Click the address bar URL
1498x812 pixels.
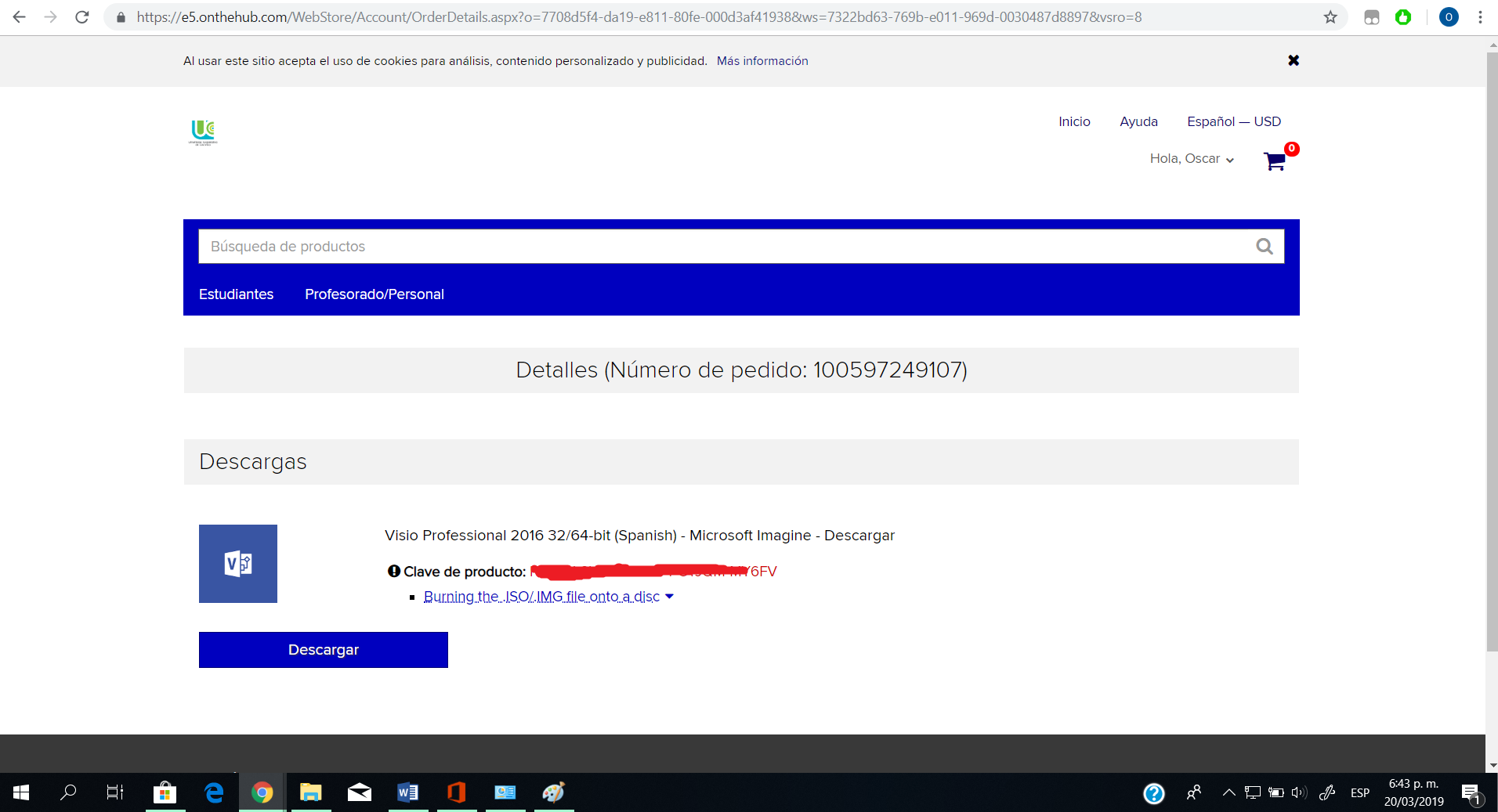pyautogui.click(x=639, y=16)
